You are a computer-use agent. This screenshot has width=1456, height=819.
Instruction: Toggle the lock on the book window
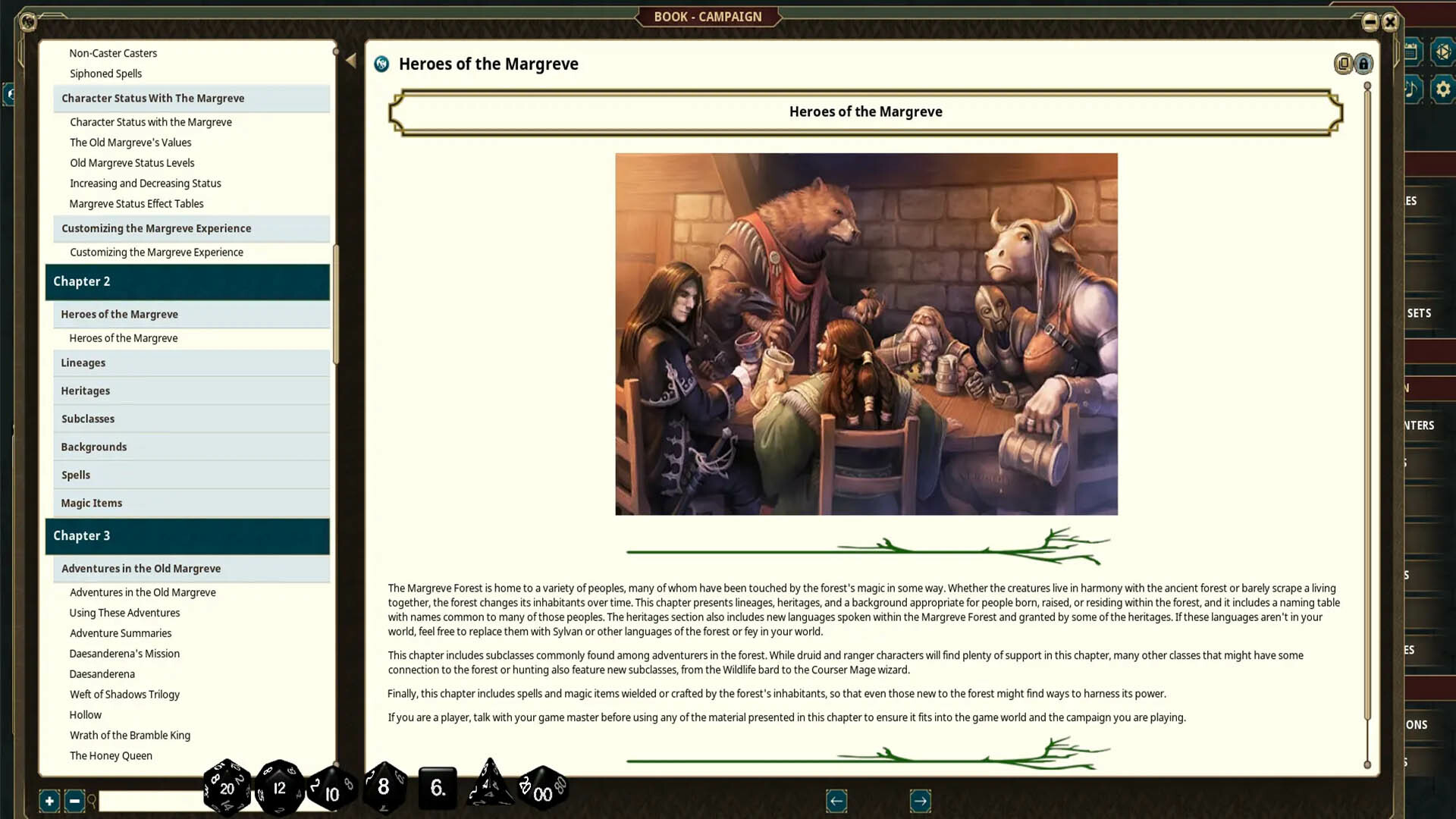(1363, 64)
